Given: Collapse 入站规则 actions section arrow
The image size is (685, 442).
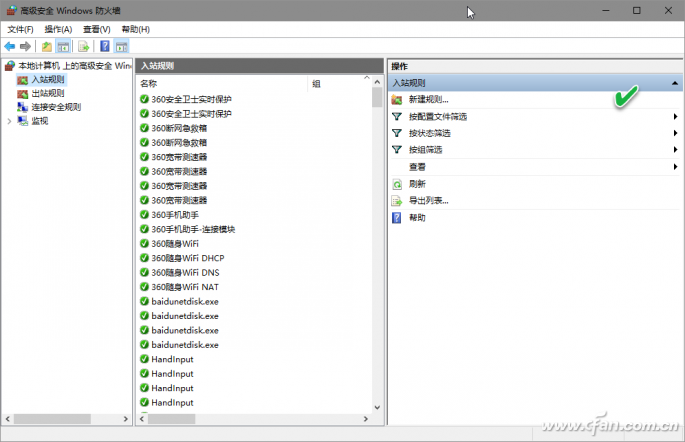Looking at the screenshot, I should pos(675,83).
